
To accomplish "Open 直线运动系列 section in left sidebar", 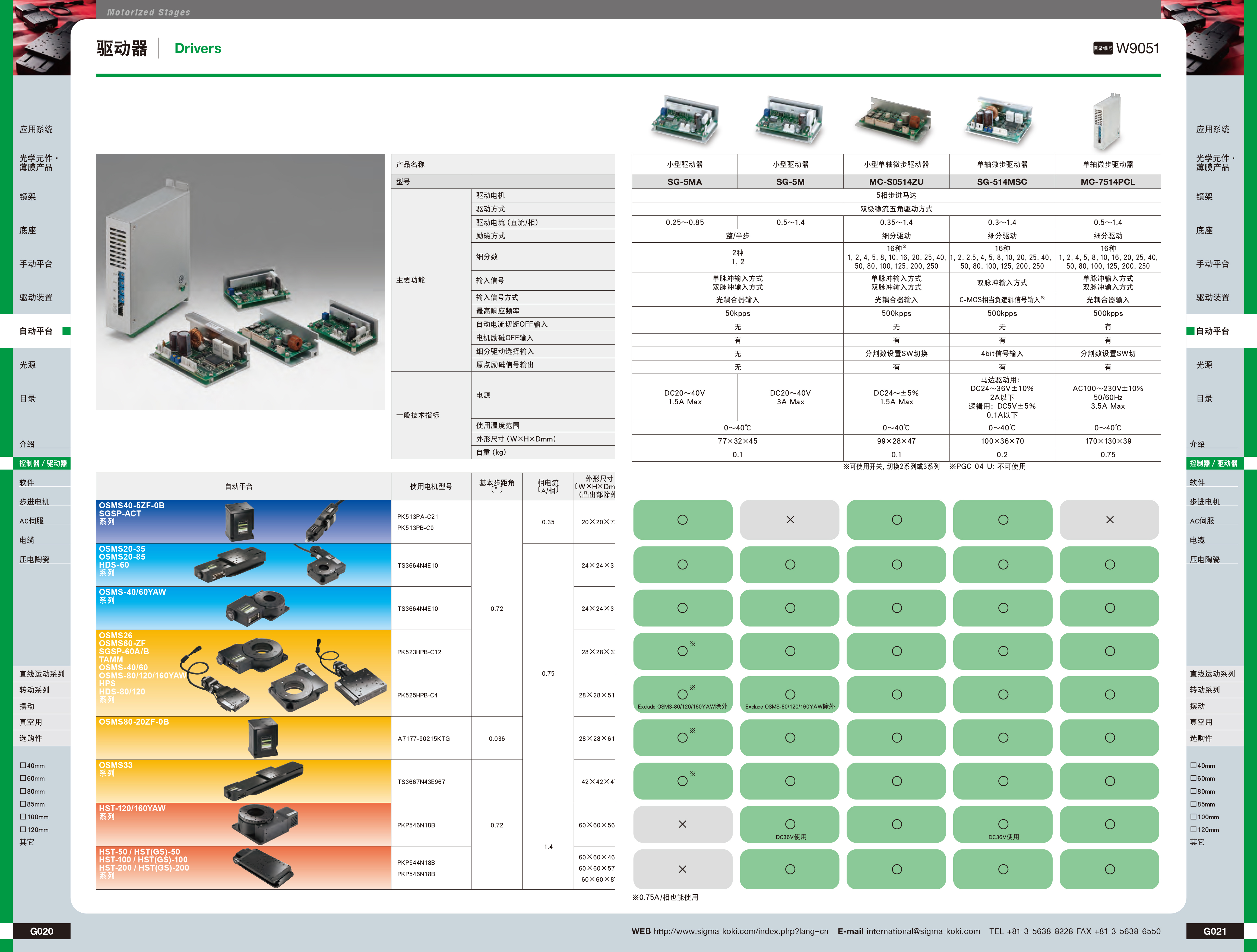I will [x=42, y=674].
